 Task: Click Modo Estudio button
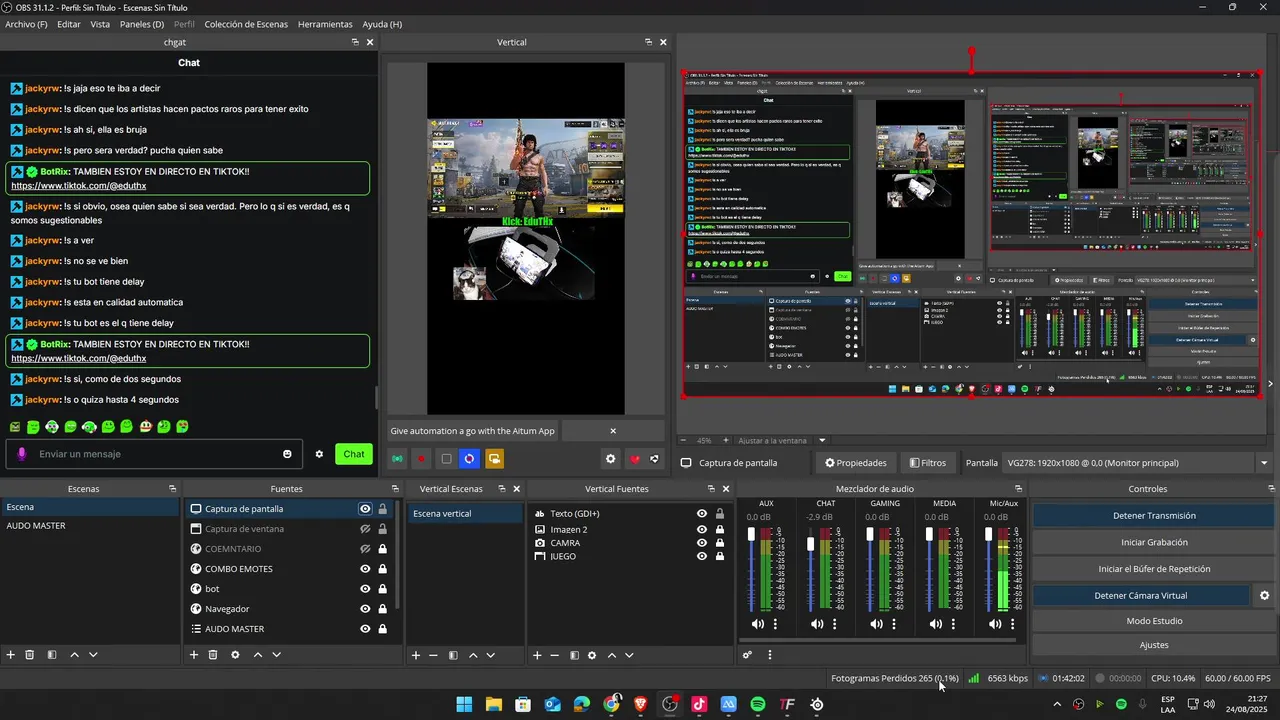1154,621
